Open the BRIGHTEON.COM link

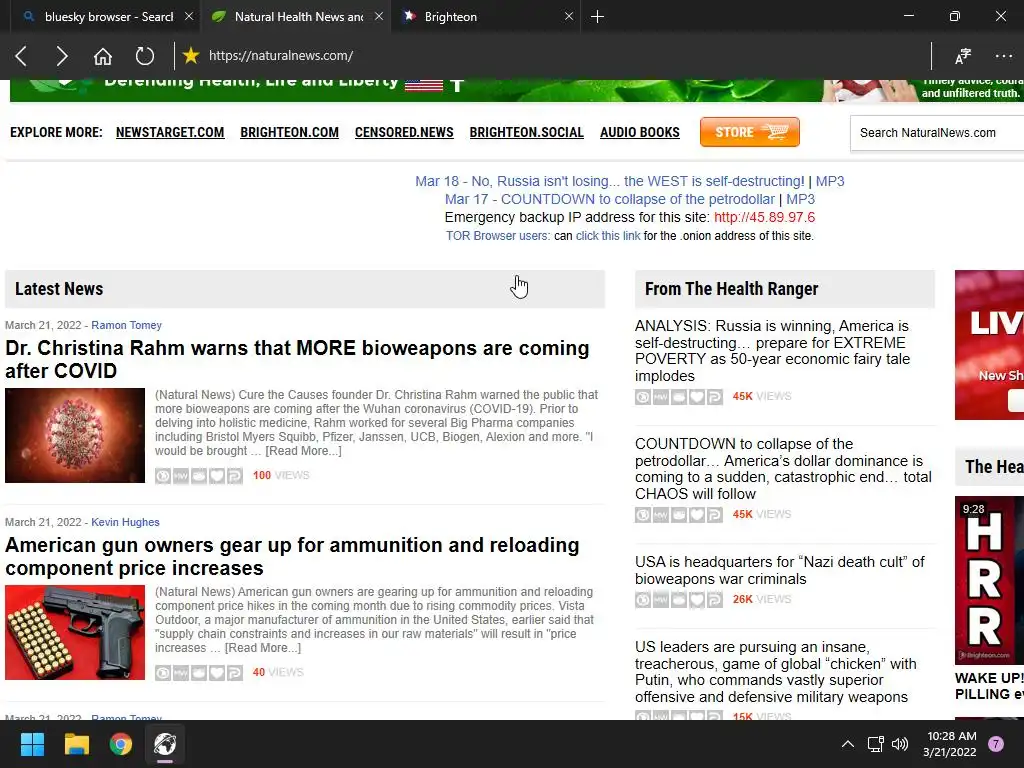pyautogui.click(x=289, y=133)
